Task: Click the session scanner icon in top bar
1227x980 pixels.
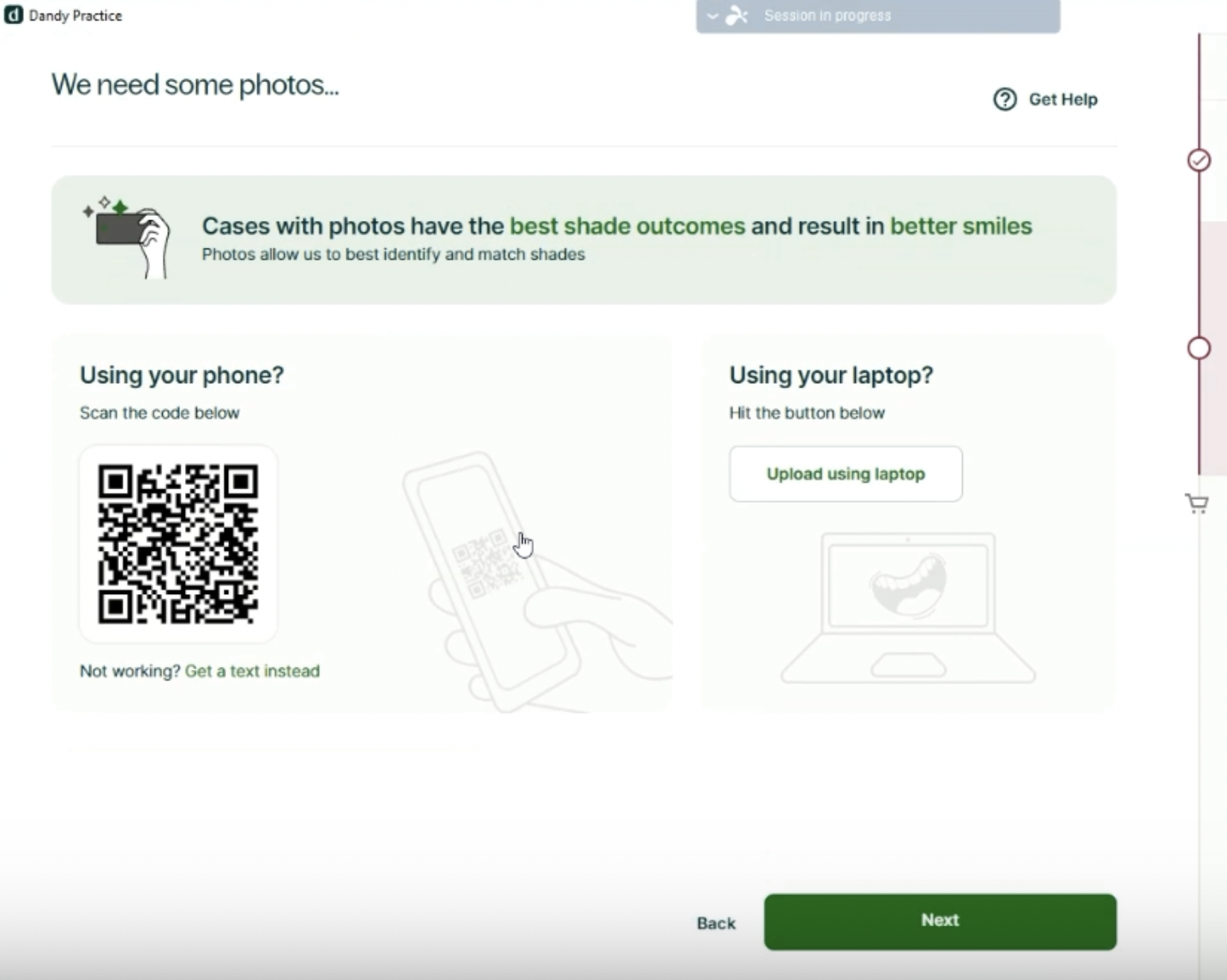Action: [737, 16]
